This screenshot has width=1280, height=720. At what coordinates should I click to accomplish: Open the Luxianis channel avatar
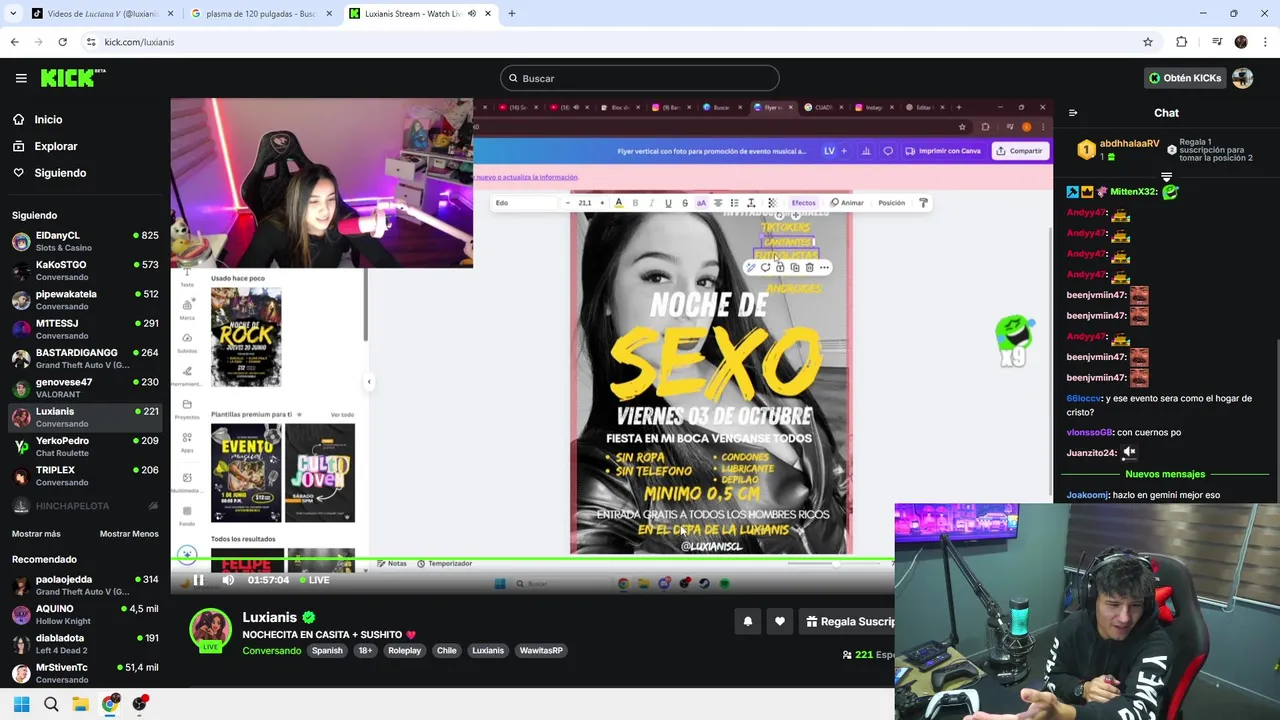coord(211,630)
